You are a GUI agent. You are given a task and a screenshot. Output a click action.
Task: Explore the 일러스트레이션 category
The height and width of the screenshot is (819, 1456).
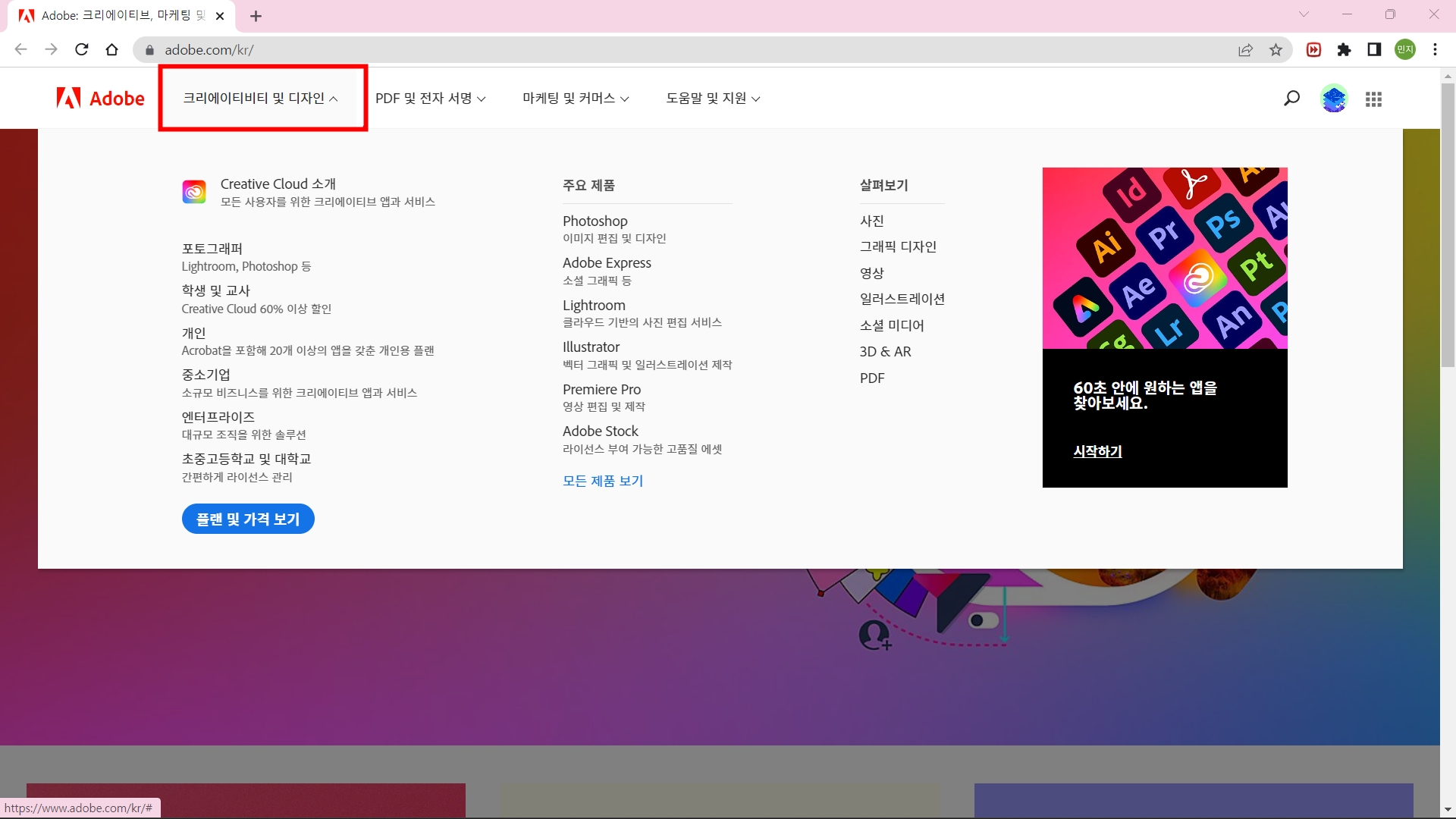[902, 299]
